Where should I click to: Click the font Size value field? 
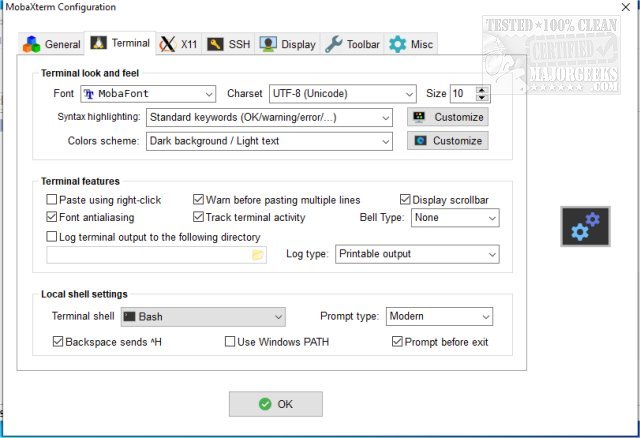(x=463, y=94)
